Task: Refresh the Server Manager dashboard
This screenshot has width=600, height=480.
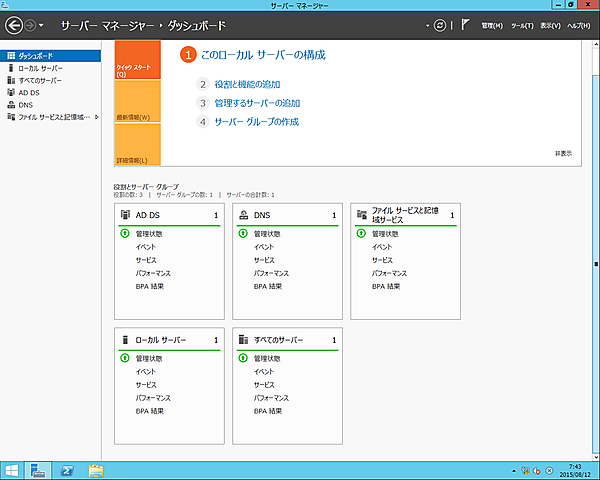Action: (440, 26)
